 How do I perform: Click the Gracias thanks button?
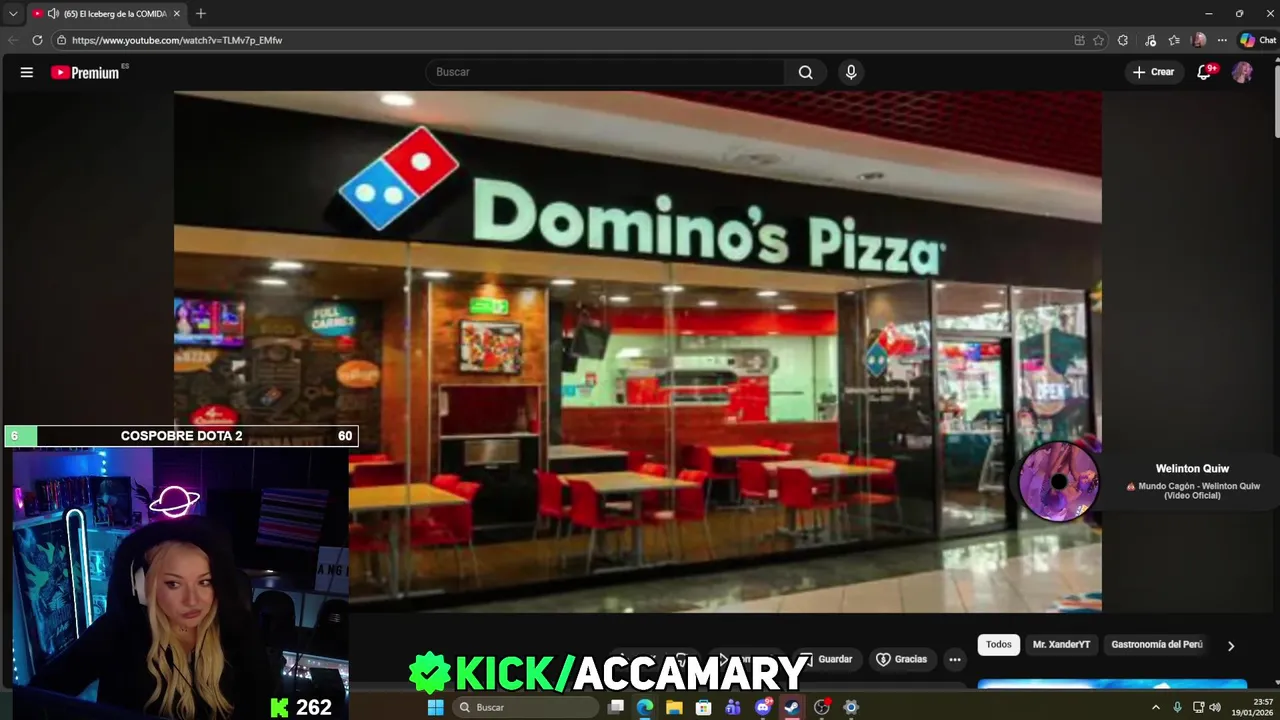click(x=902, y=659)
